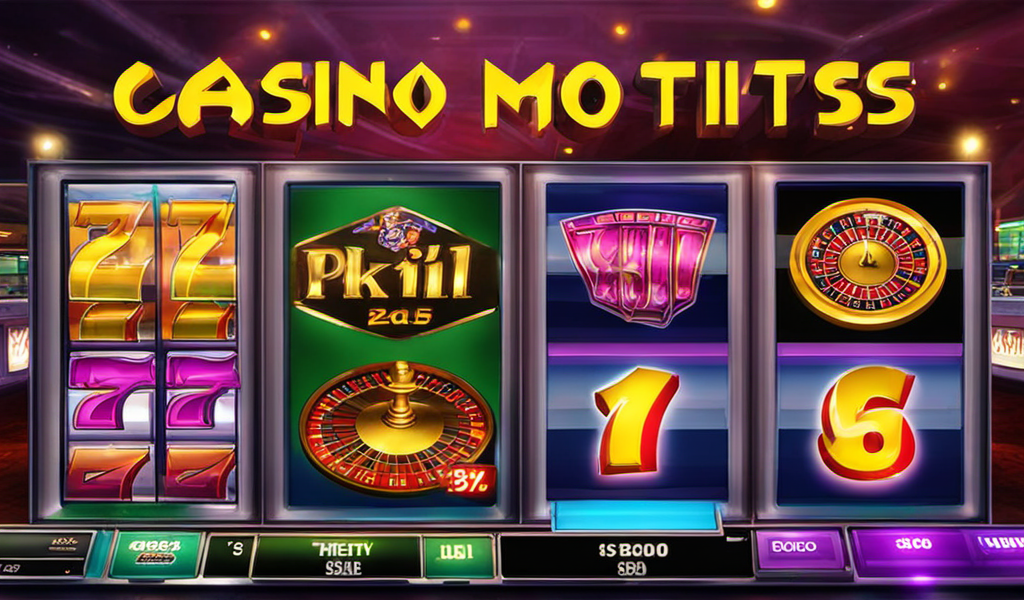Click the teal green button in bottom bar
The image size is (1024, 600).
point(155,554)
